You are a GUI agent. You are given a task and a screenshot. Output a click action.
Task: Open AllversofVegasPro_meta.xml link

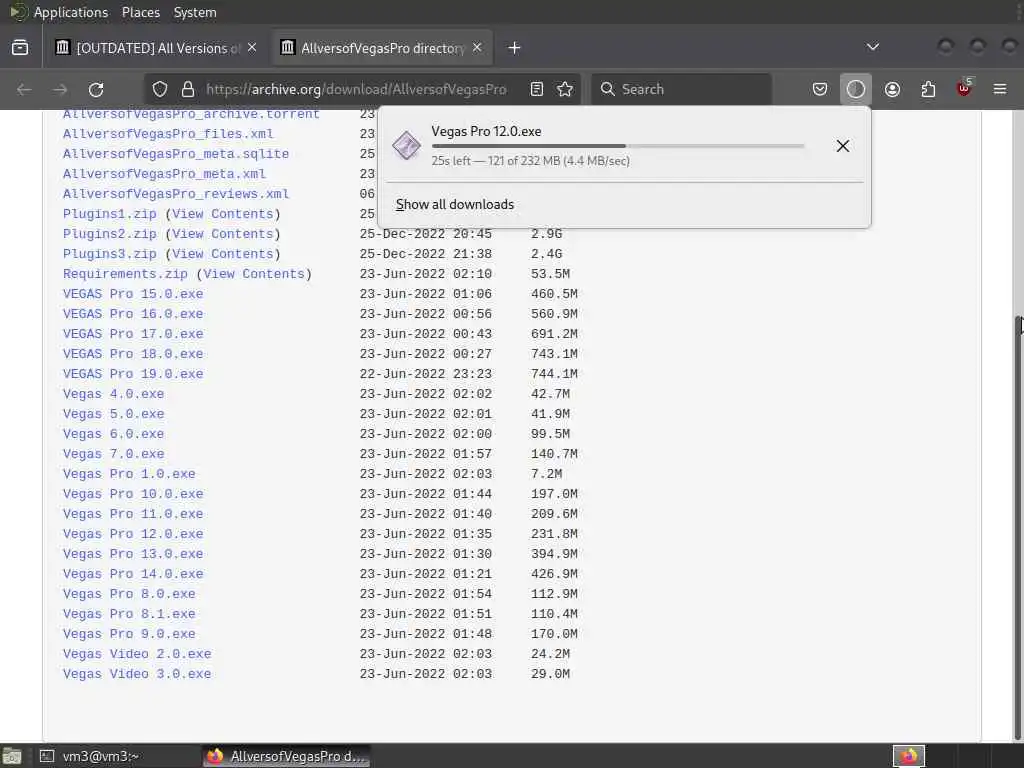164,174
